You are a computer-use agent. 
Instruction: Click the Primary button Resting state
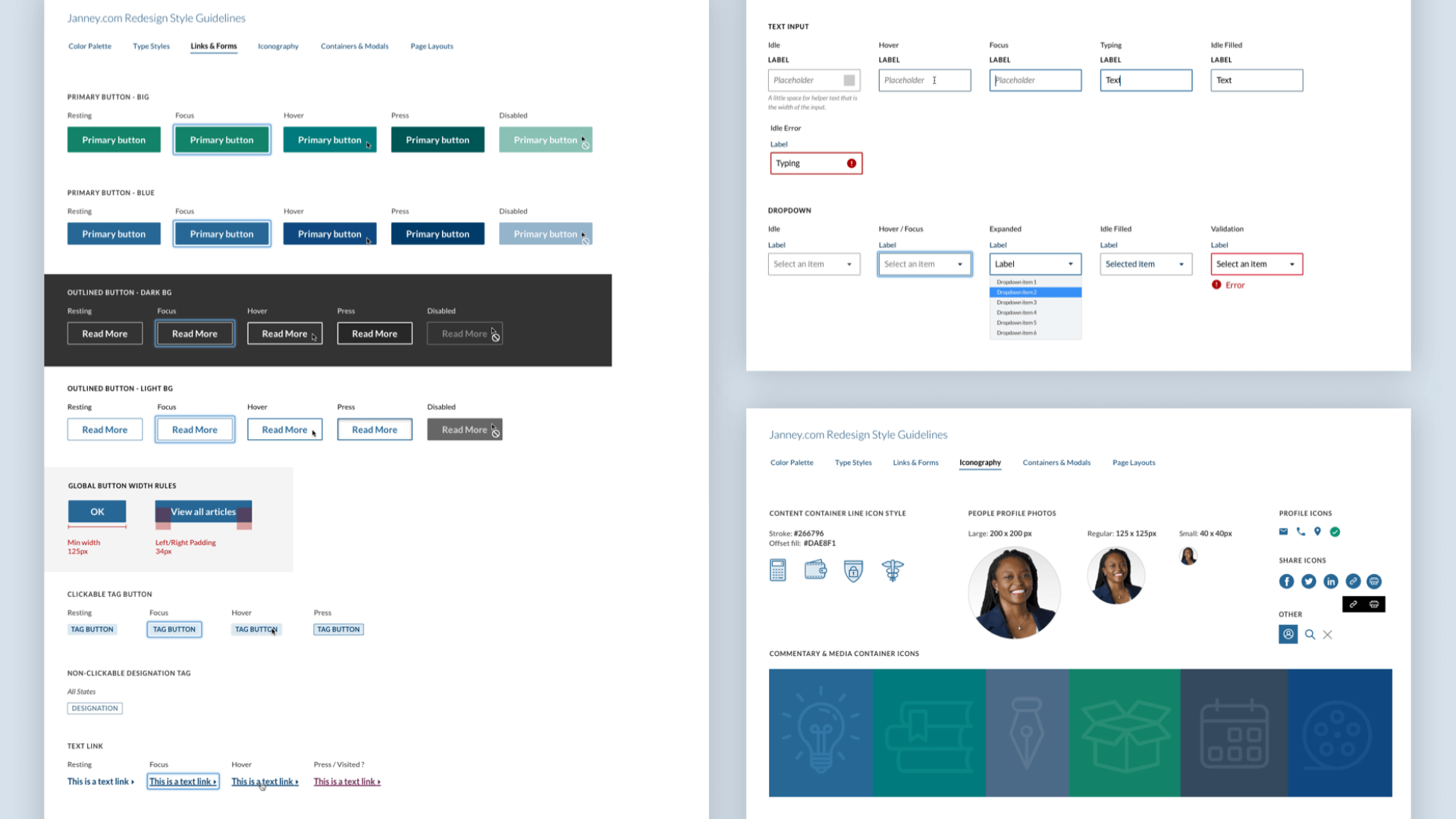coord(113,139)
